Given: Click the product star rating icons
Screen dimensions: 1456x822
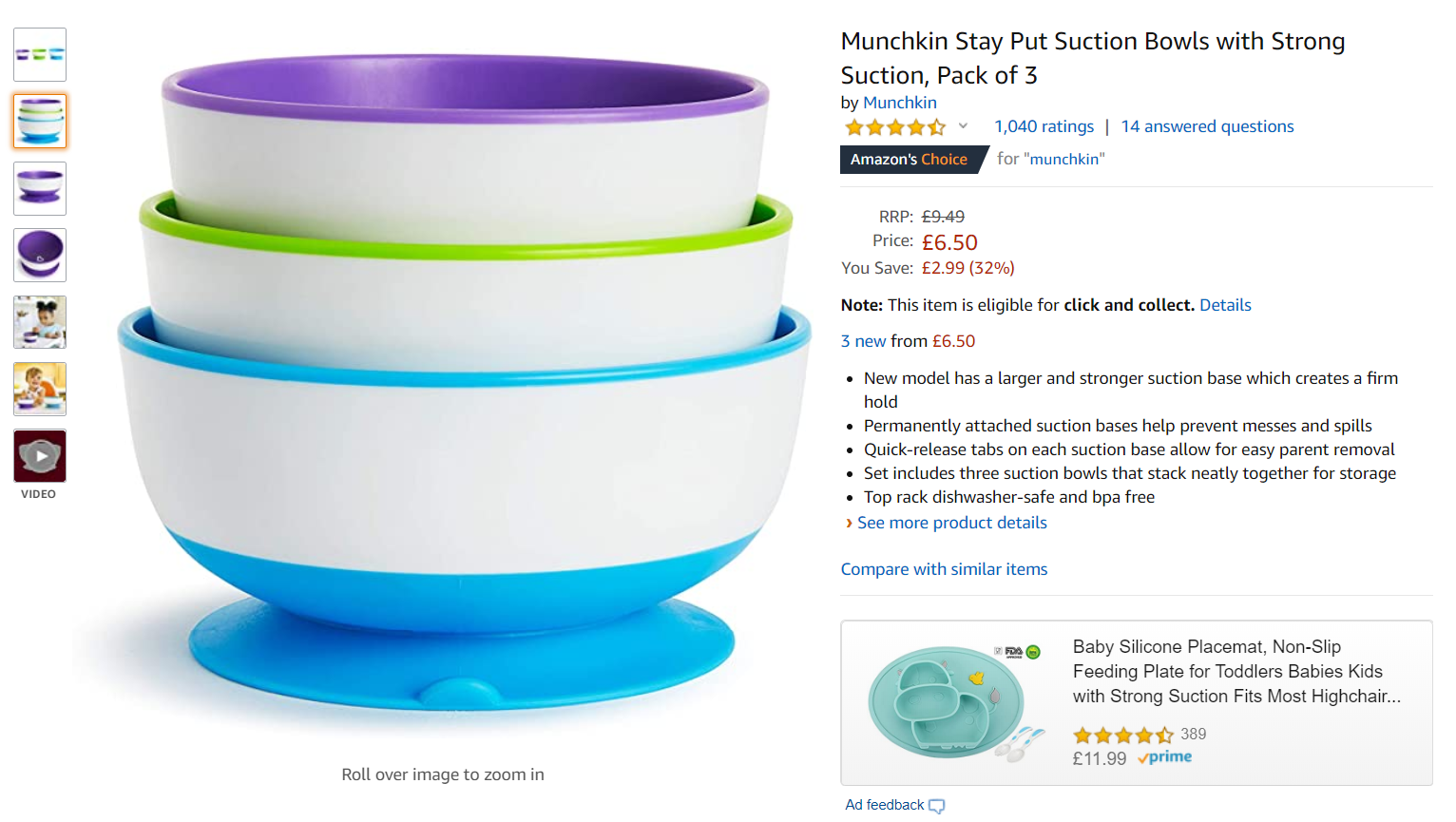Looking at the screenshot, I should 894,126.
